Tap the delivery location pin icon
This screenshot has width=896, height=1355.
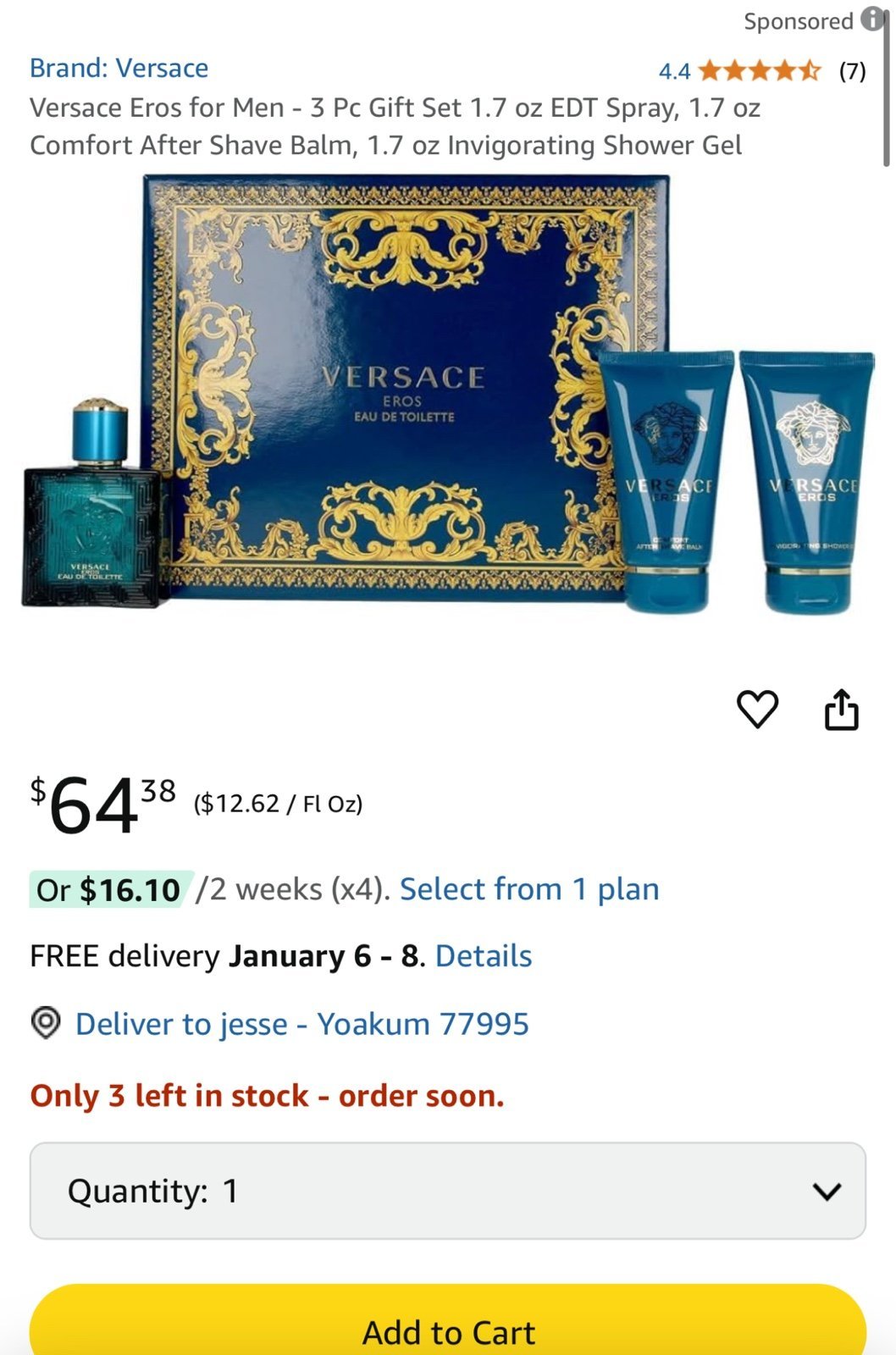click(x=46, y=1023)
